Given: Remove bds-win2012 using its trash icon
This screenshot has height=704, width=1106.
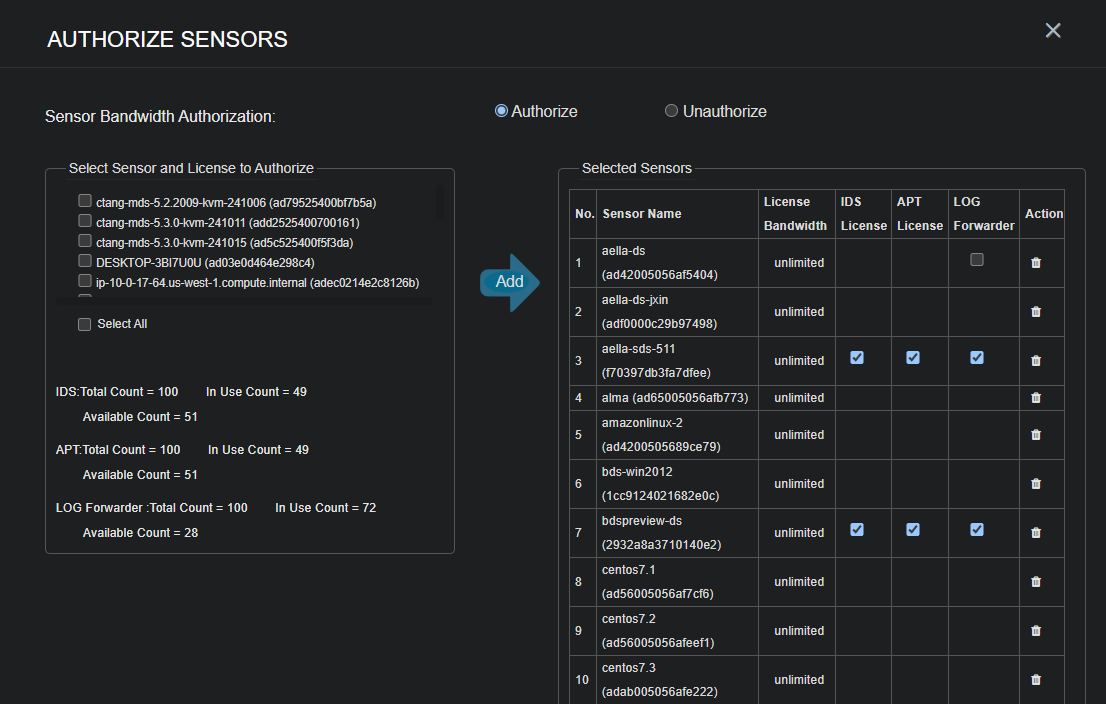Looking at the screenshot, I should pos(1036,483).
